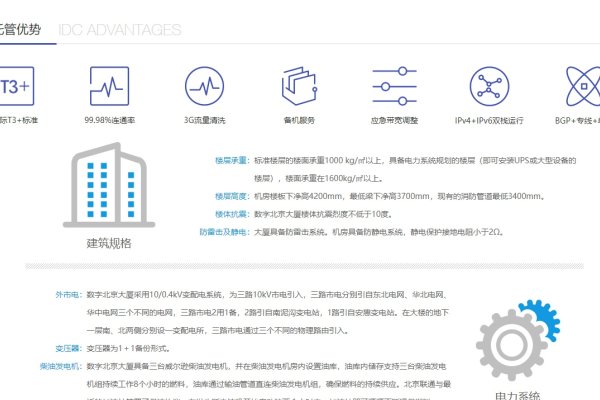
Task: Click the 应急带宽调整 sliders icon
Action: [x=393, y=83]
